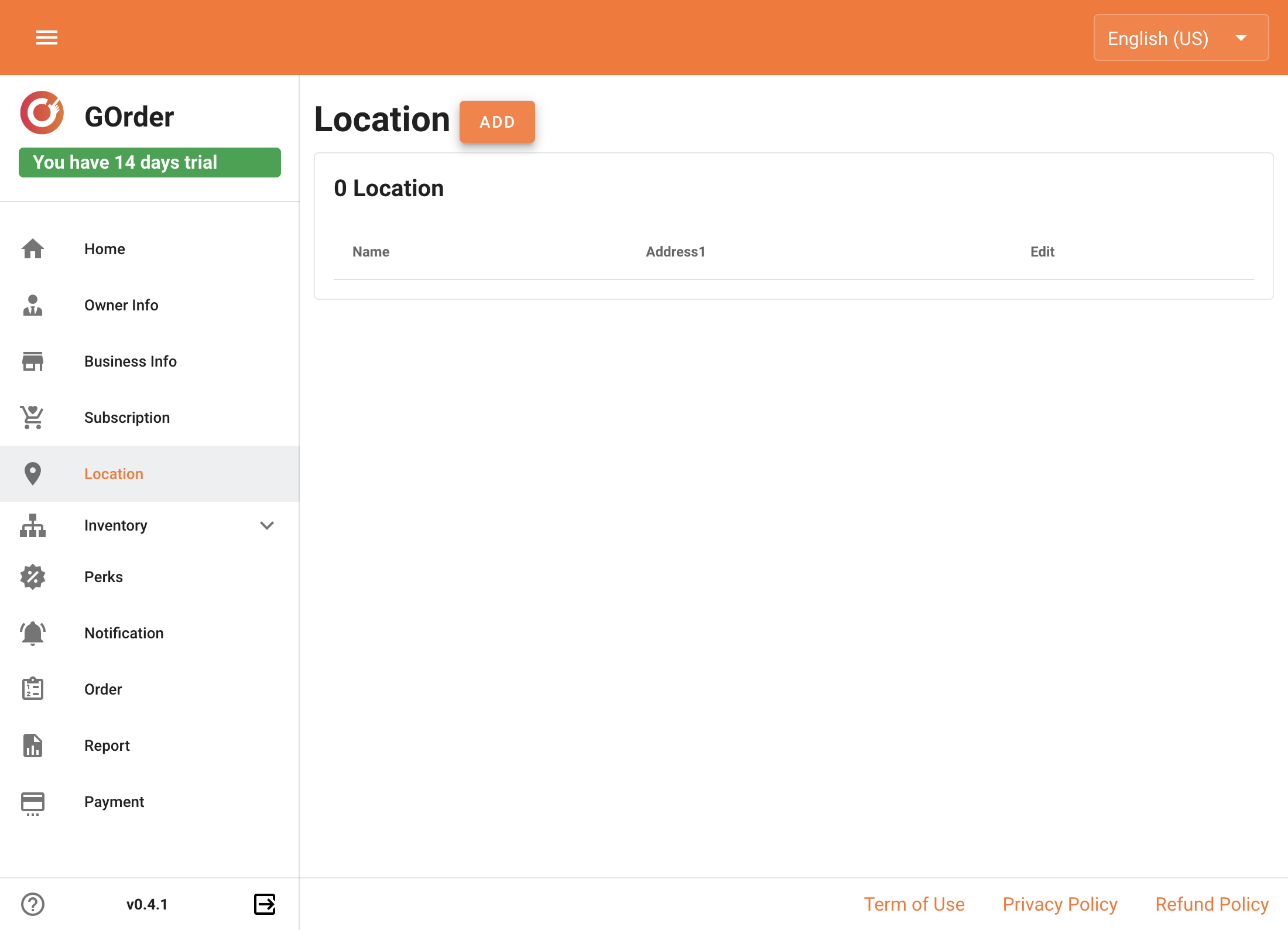Go to Home menu item
Image resolution: width=1288 pixels, height=930 pixels.
(150, 249)
